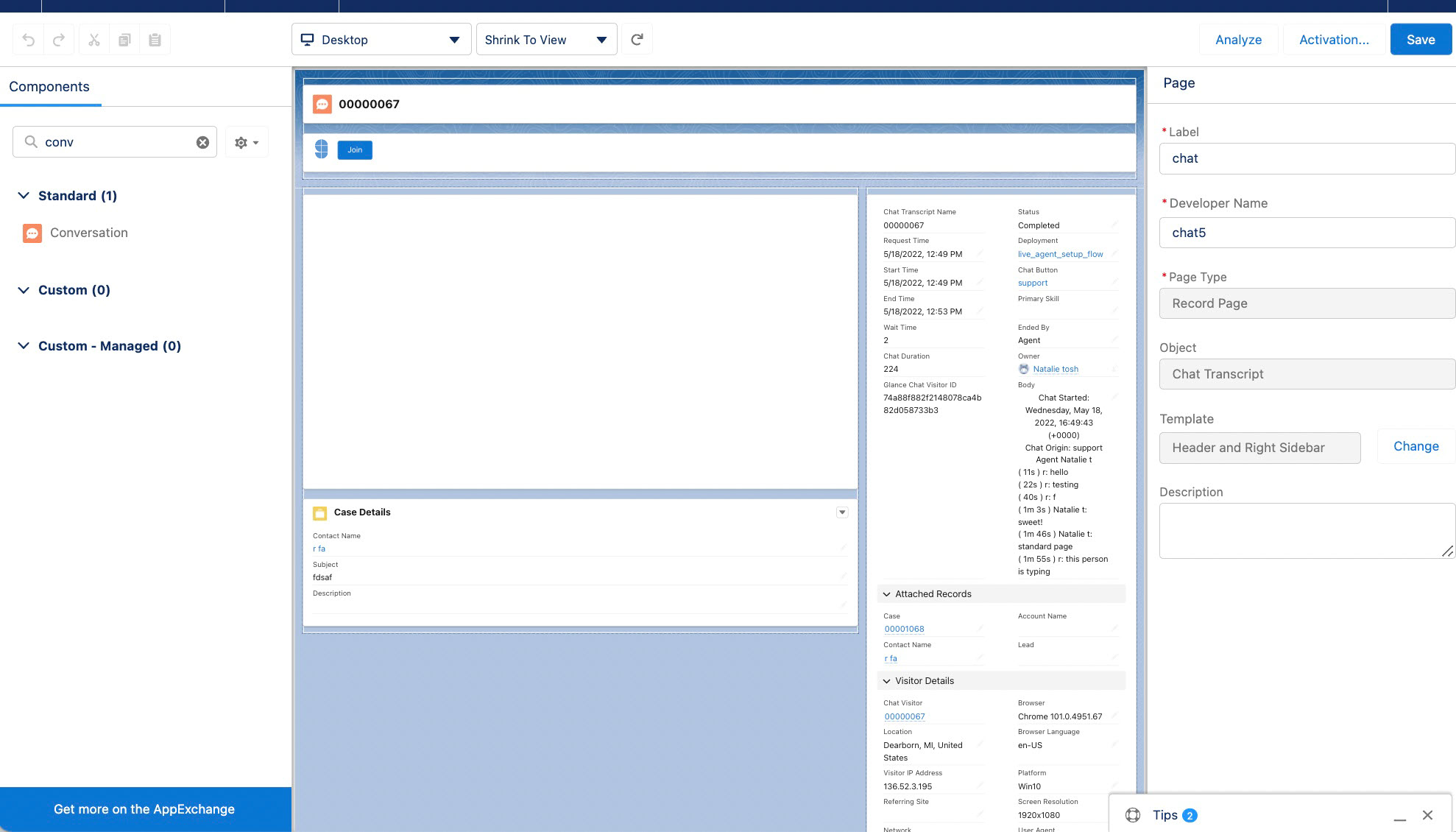Image resolution: width=1456 pixels, height=832 pixels.
Task: Open the components gear settings menu
Action: click(247, 142)
